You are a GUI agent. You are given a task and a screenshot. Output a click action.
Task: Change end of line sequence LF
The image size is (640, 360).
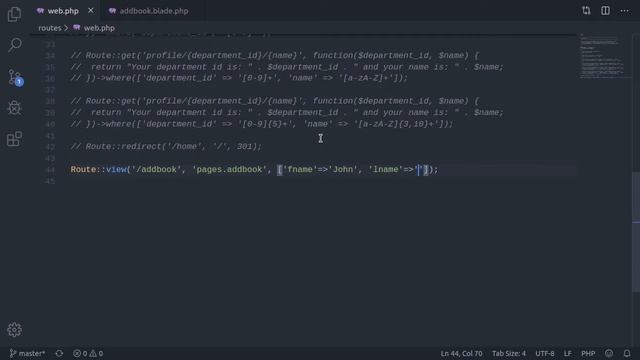[567, 353]
